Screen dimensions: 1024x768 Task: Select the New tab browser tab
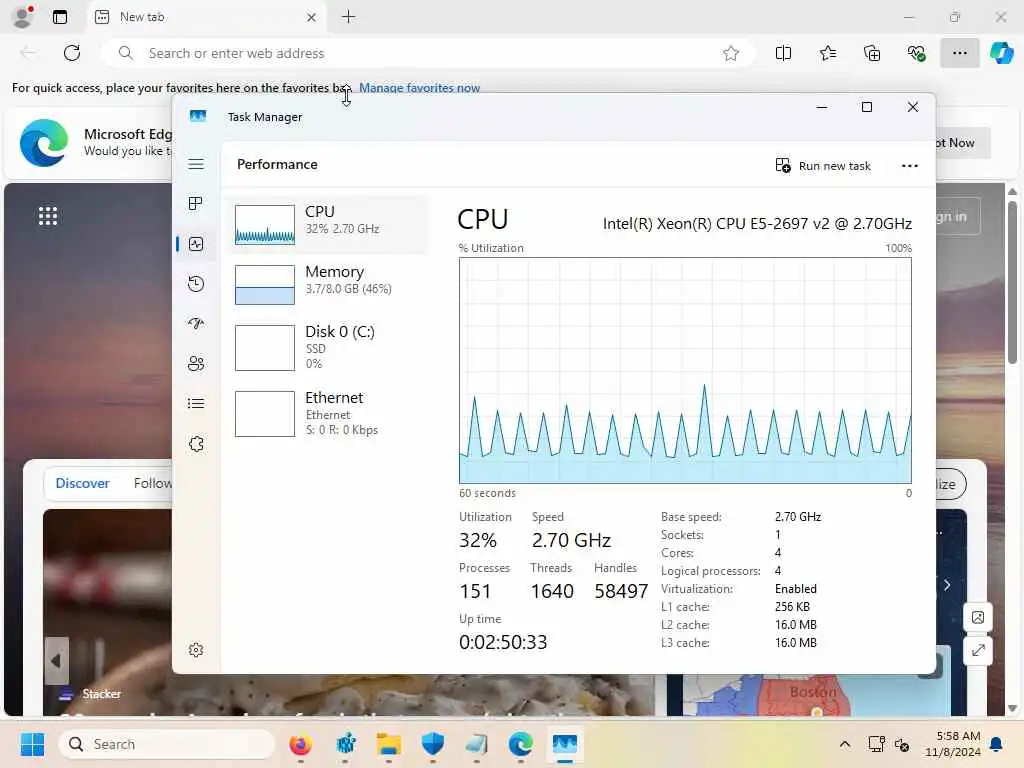pyautogui.click(x=206, y=17)
